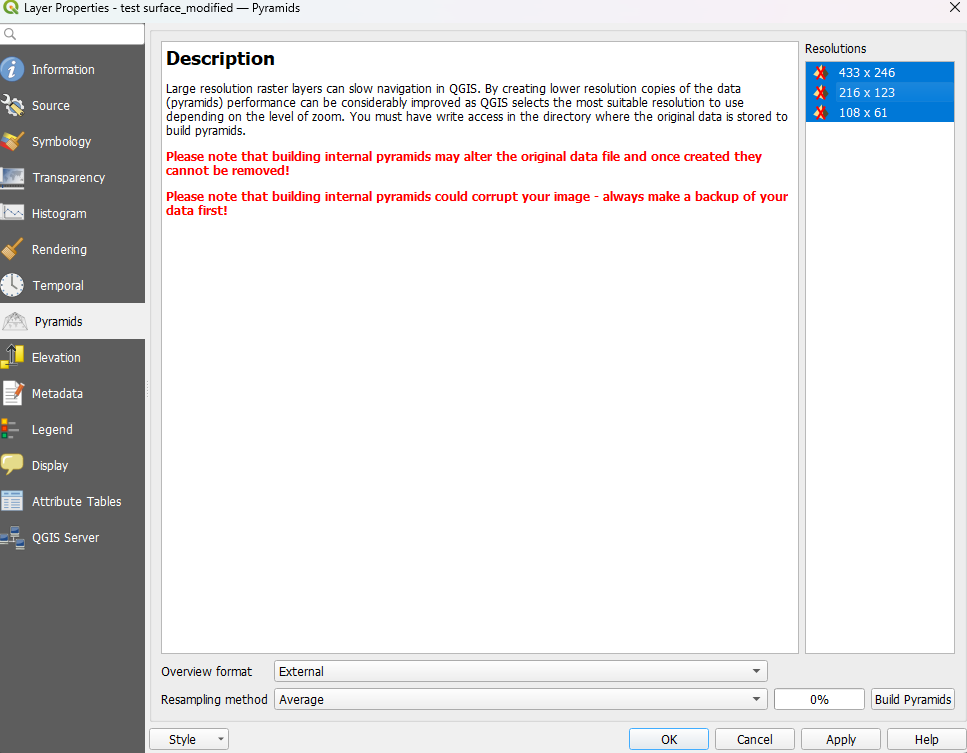Open the QGIS Server icon
Viewport: 967px width, 753px height.
[x=12, y=537]
